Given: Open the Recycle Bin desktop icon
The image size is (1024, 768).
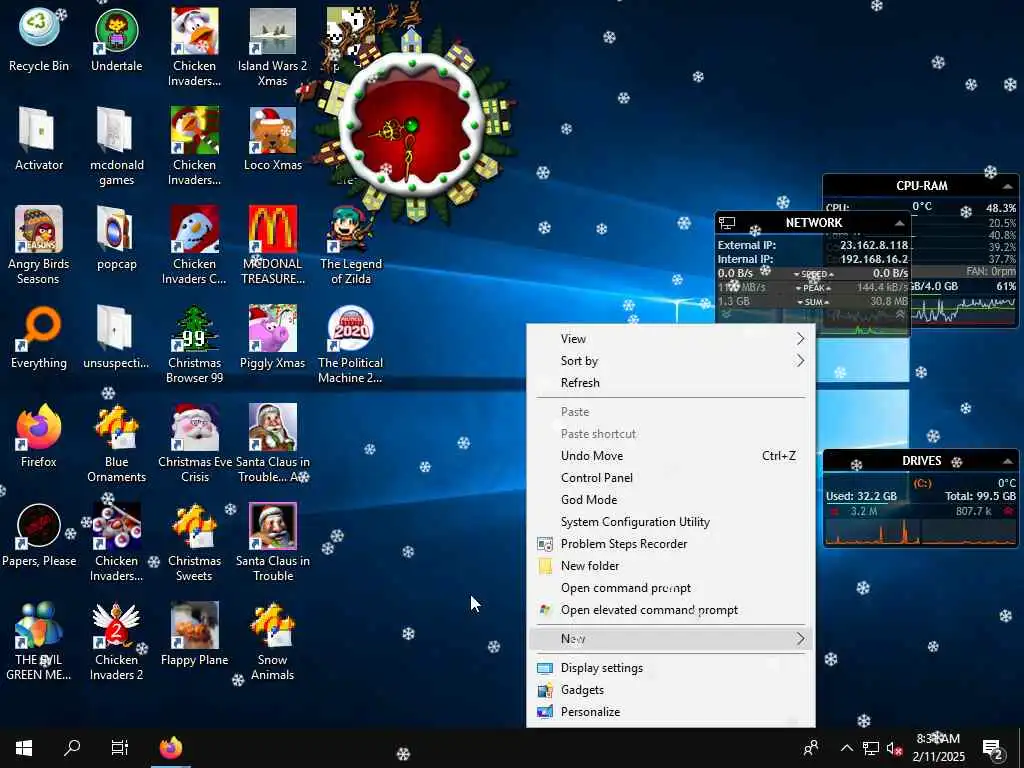Looking at the screenshot, I should [39, 40].
